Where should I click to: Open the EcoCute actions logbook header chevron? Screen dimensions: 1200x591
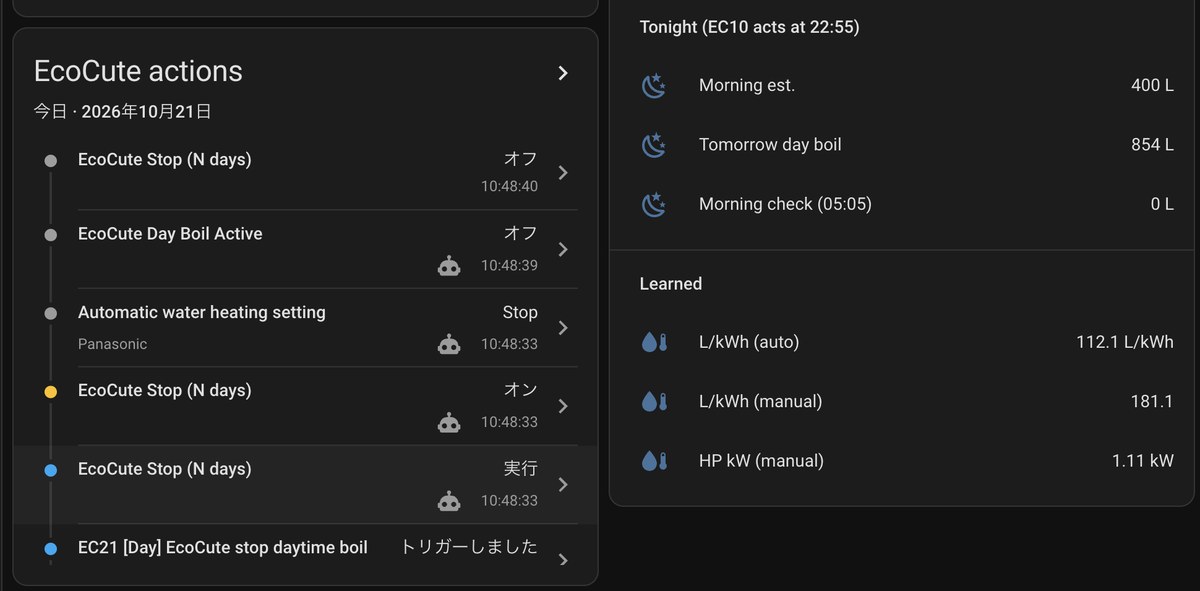point(563,73)
